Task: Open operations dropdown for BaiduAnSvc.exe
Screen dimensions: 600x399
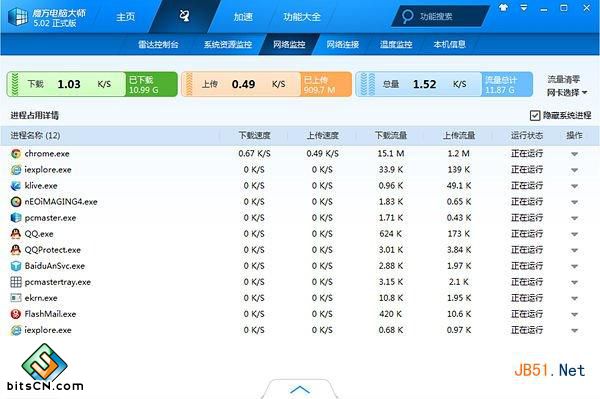Action: pos(574,267)
